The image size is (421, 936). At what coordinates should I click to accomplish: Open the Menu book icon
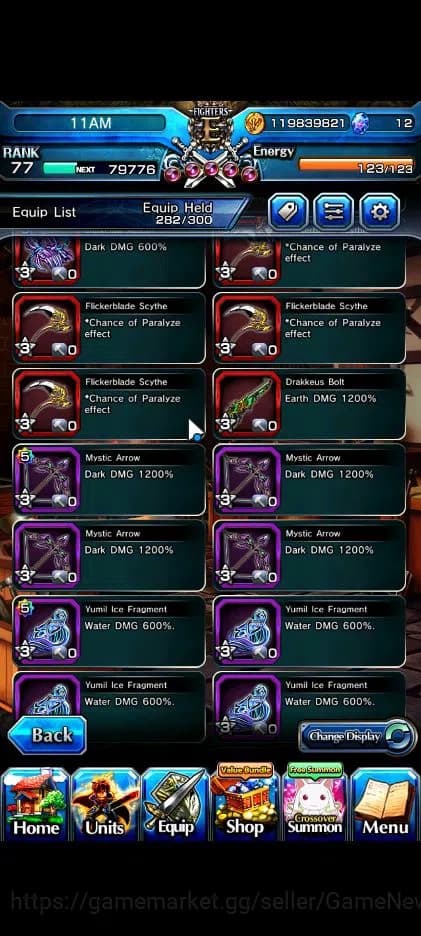pos(385,803)
